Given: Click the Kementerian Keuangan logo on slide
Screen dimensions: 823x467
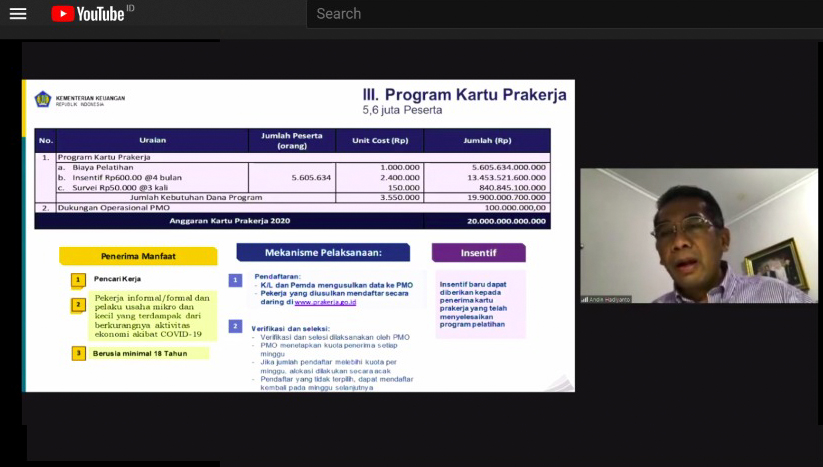Looking at the screenshot, I should 43,99.
